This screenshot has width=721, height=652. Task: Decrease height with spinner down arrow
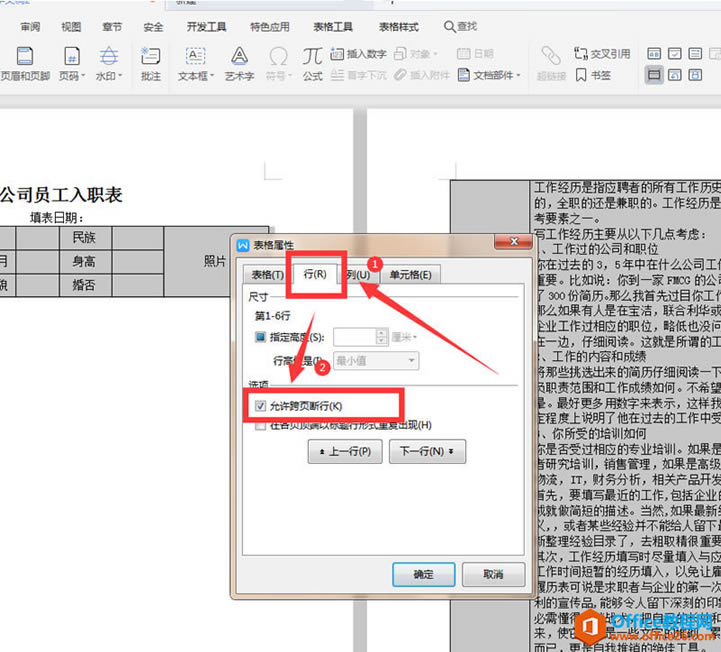pos(382,341)
